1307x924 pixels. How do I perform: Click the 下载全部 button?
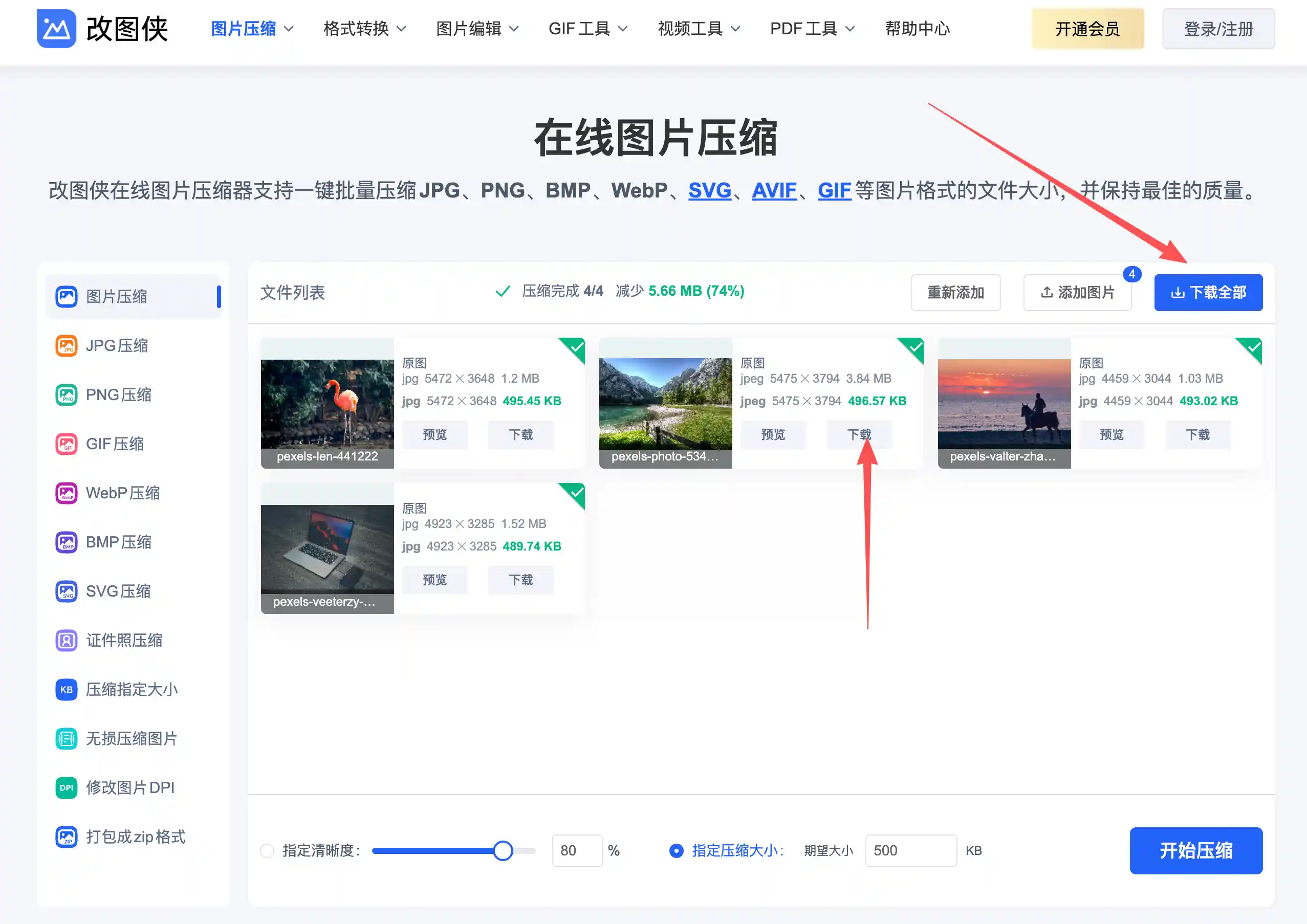point(1208,293)
